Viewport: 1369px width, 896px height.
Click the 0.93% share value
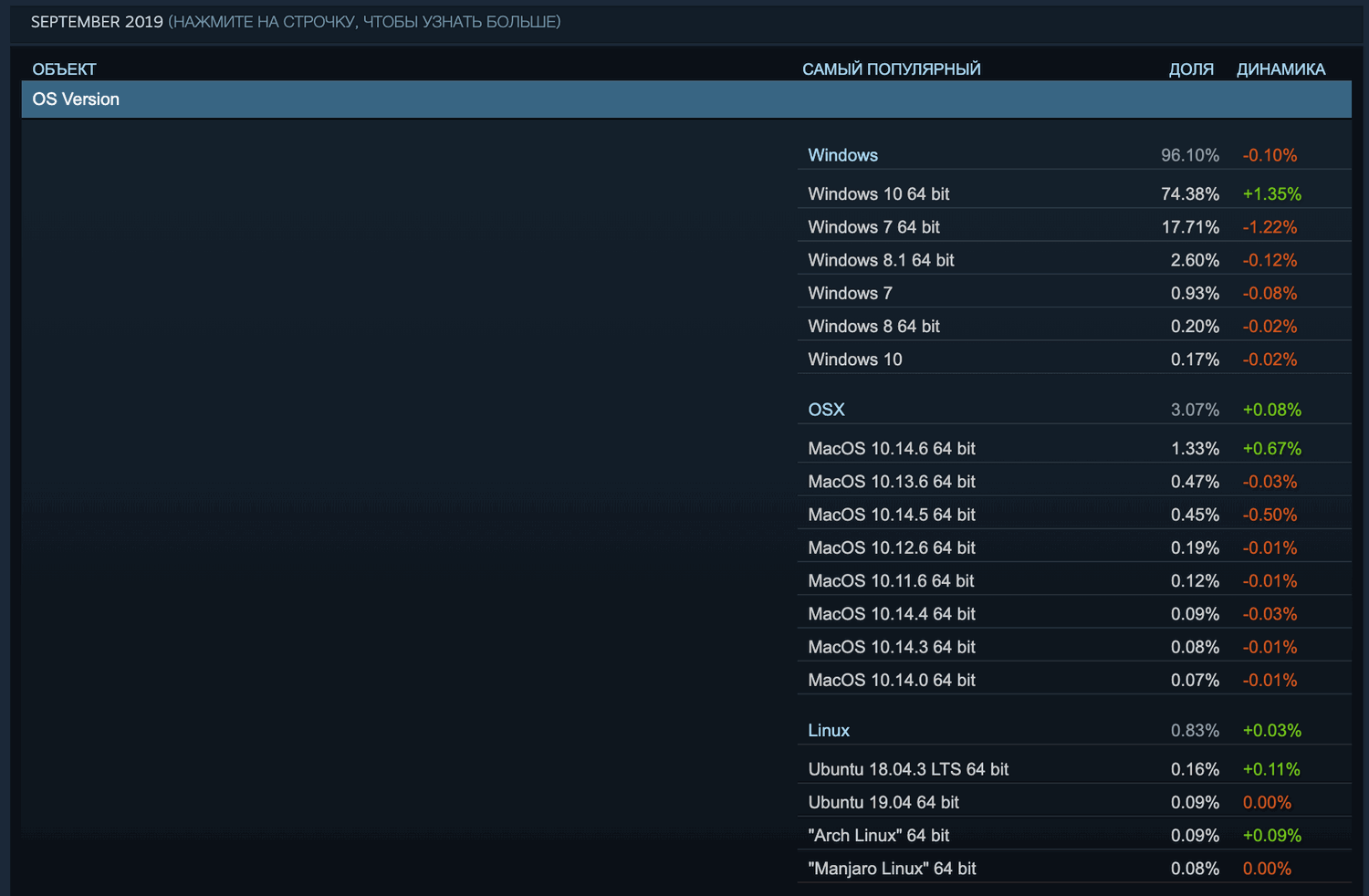1195,293
